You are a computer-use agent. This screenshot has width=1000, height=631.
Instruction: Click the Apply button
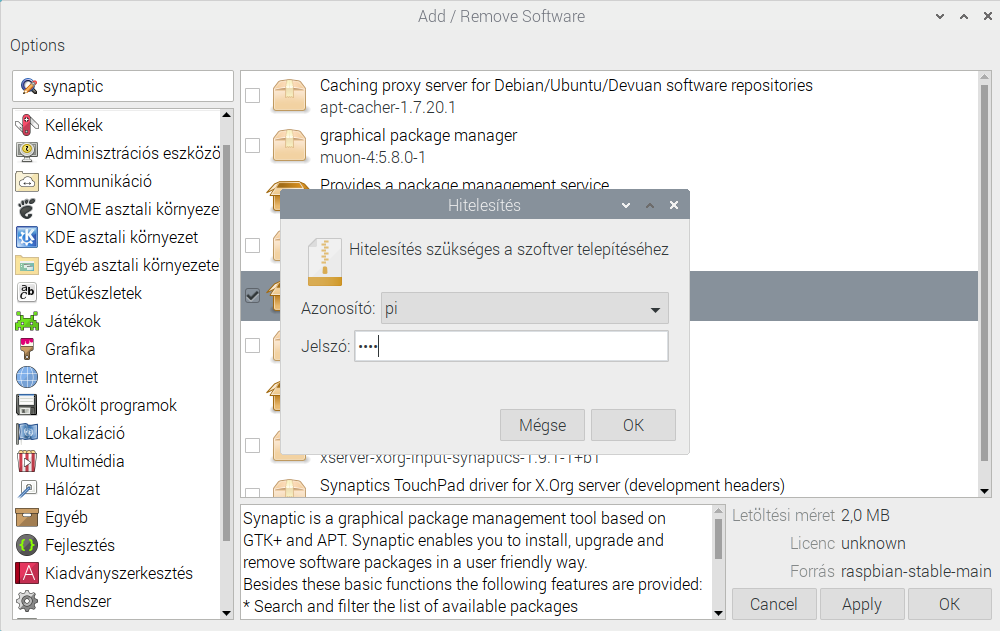pyautogui.click(x=862, y=604)
